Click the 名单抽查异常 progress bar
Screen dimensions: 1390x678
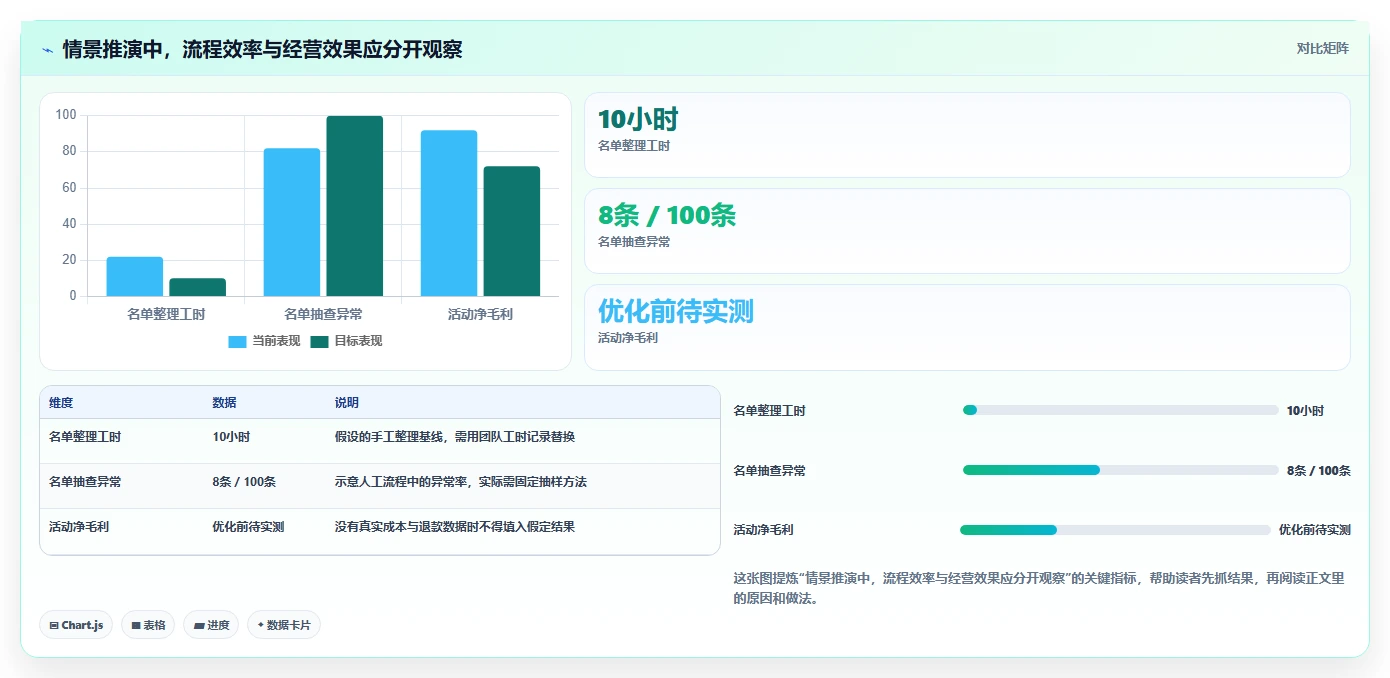(x=1120, y=470)
